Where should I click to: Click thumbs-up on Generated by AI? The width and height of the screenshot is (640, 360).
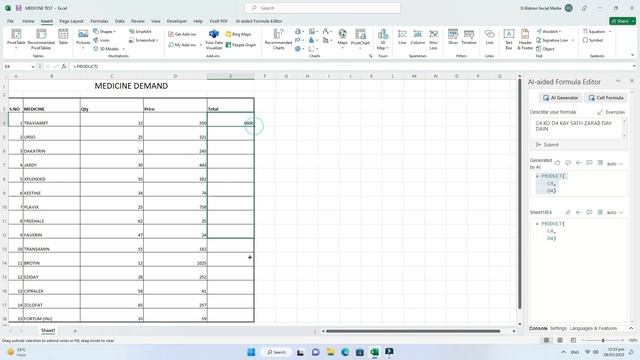click(x=558, y=162)
